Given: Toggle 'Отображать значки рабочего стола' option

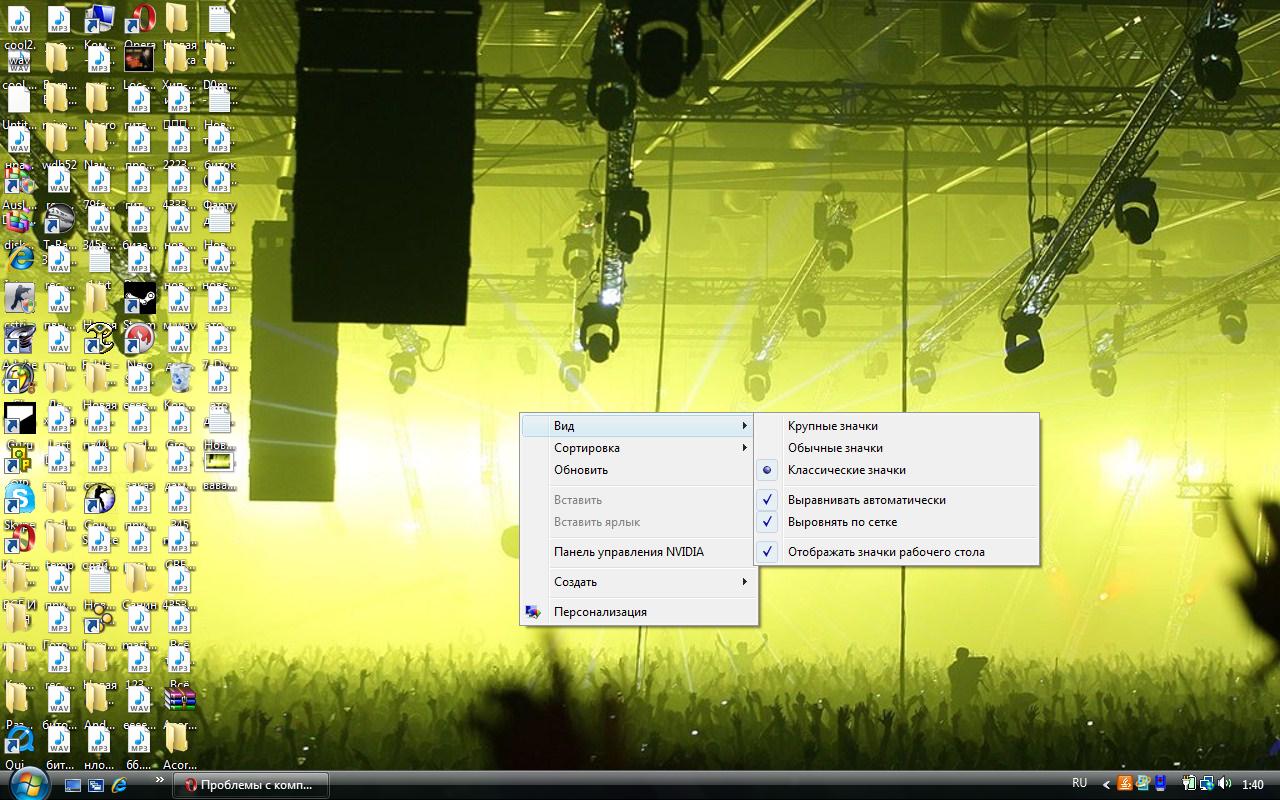Looking at the screenshot, I should 896,552.
